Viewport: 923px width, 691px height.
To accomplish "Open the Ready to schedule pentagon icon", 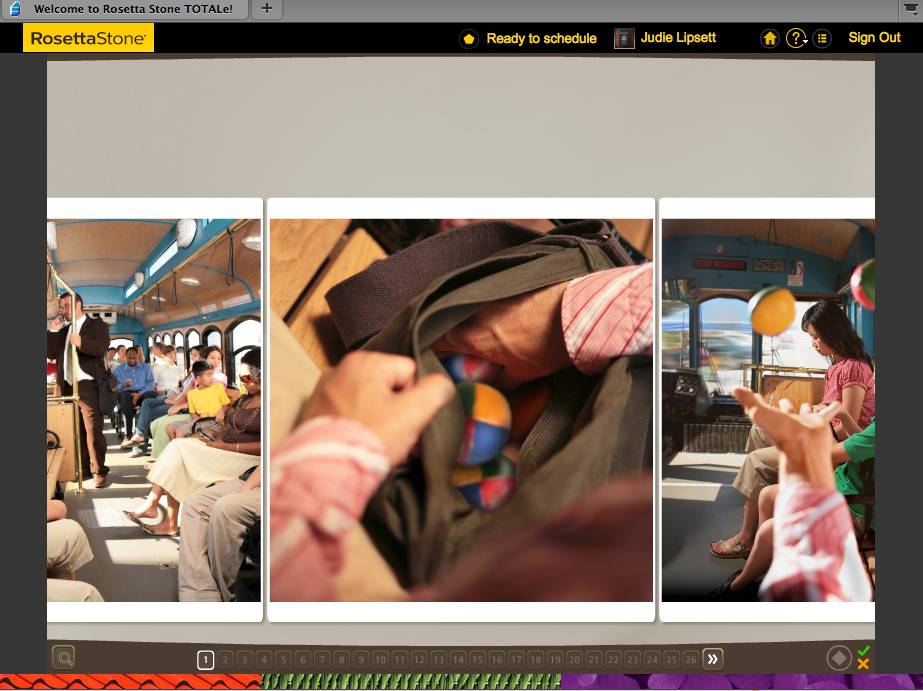I will pos(469,39).
